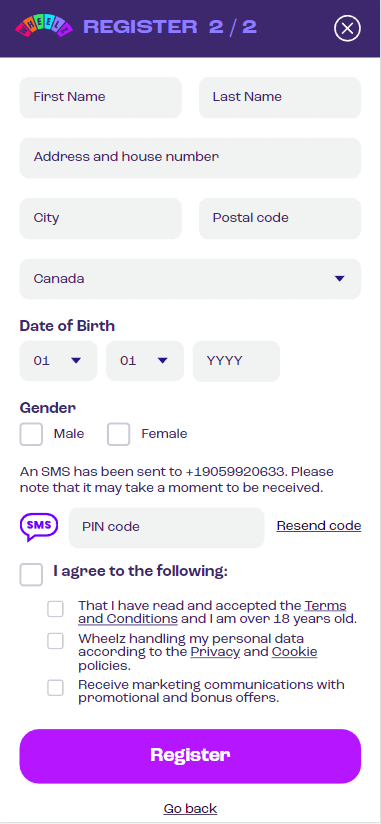The height and width of the screenshot is (824, 381).
Task: Tick the personal data handling checkbox
Action: [55, 641]
